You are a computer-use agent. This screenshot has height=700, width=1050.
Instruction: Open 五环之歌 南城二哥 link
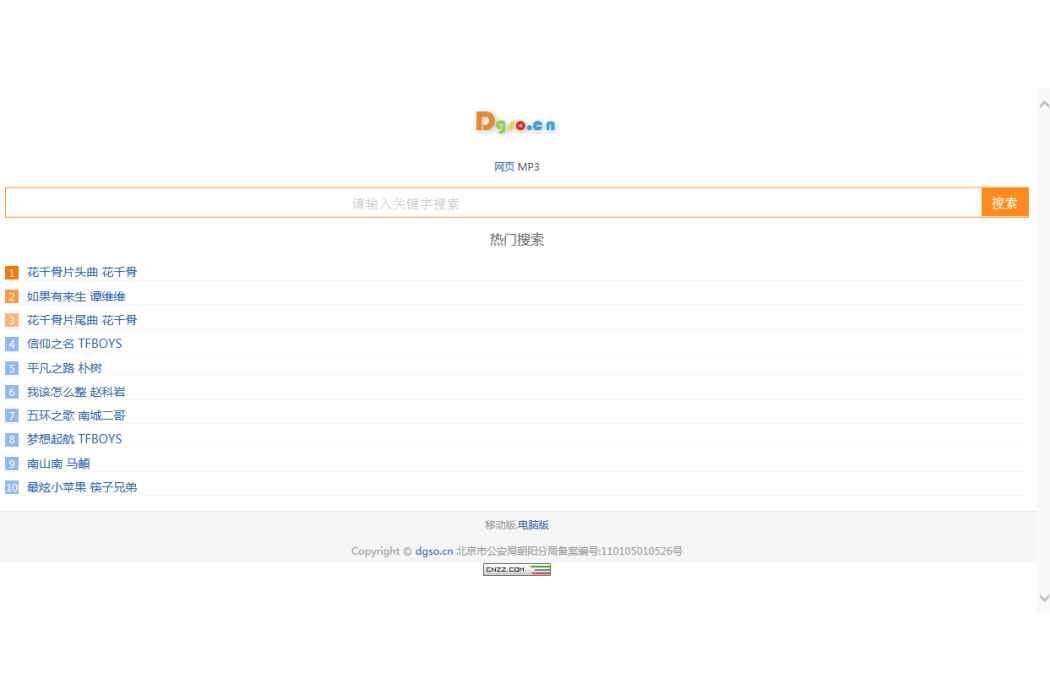point(76,415)
